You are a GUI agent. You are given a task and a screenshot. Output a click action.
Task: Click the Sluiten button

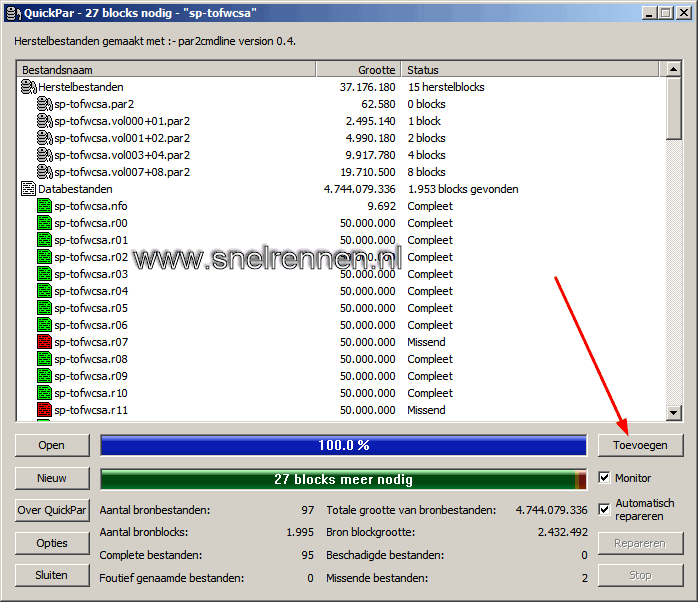[x=52, y=575]
